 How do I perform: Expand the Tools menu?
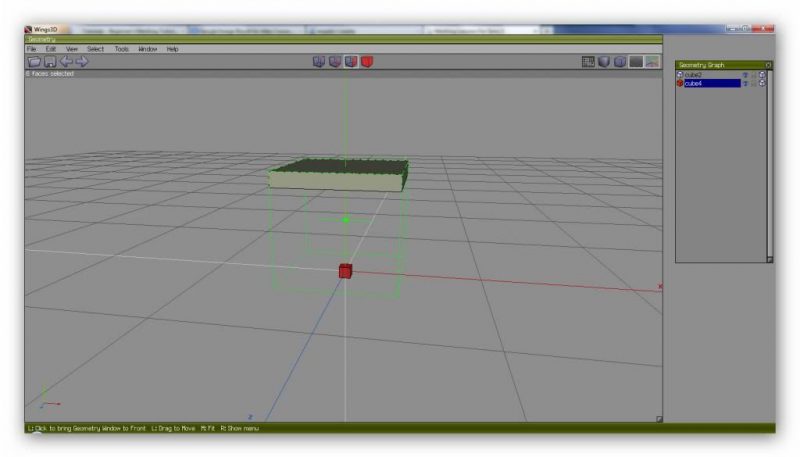click(x=122, y=48)
